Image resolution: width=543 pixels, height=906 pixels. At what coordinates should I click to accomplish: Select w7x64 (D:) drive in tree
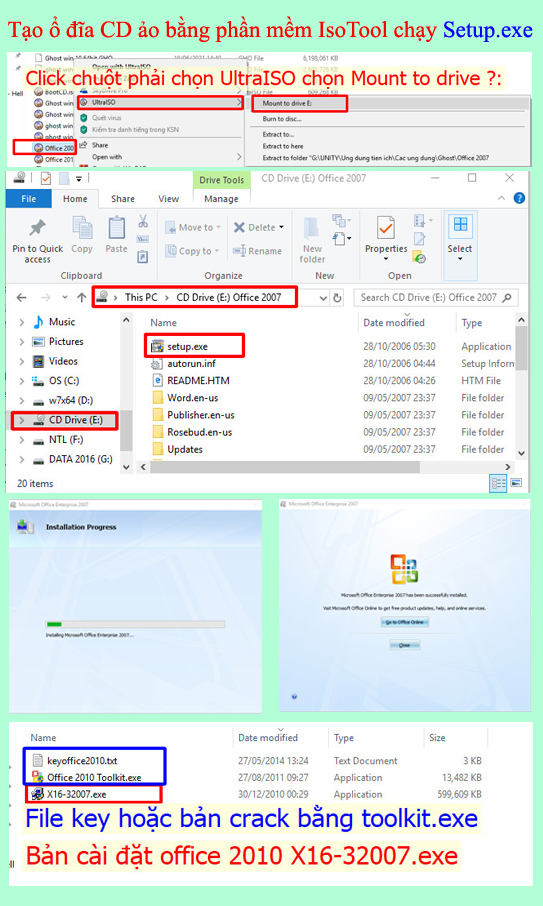[70, 400]
